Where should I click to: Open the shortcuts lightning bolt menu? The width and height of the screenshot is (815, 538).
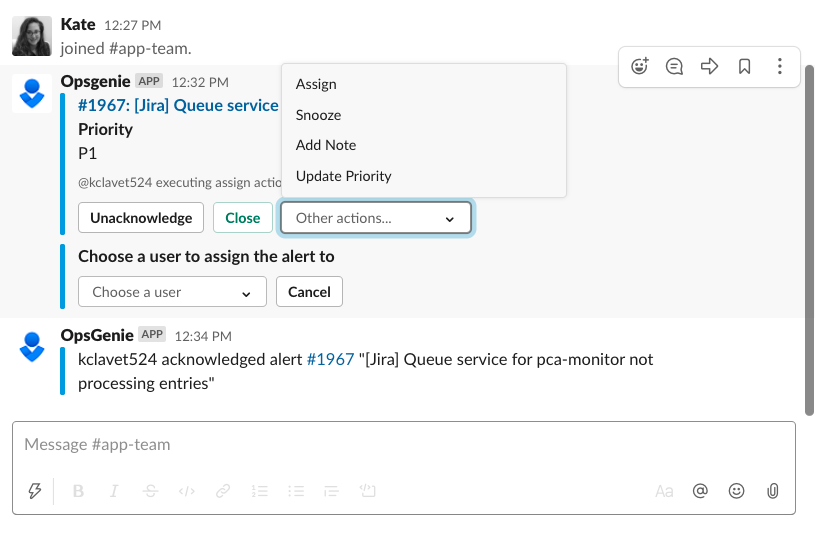[x=35, y=491]
